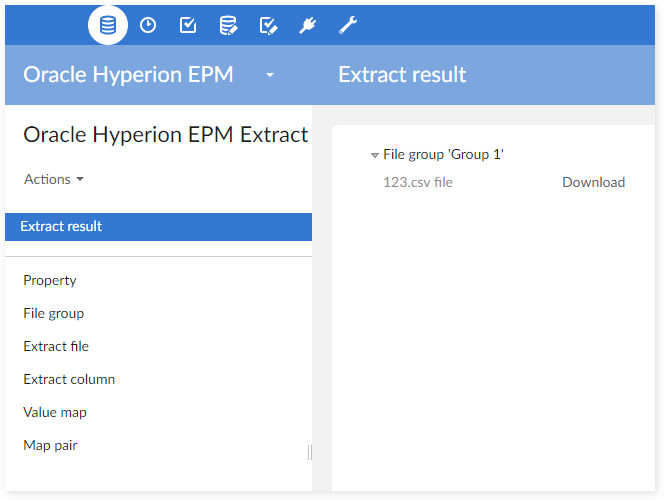Select the Extract file menu item

[x=56, y=346]
